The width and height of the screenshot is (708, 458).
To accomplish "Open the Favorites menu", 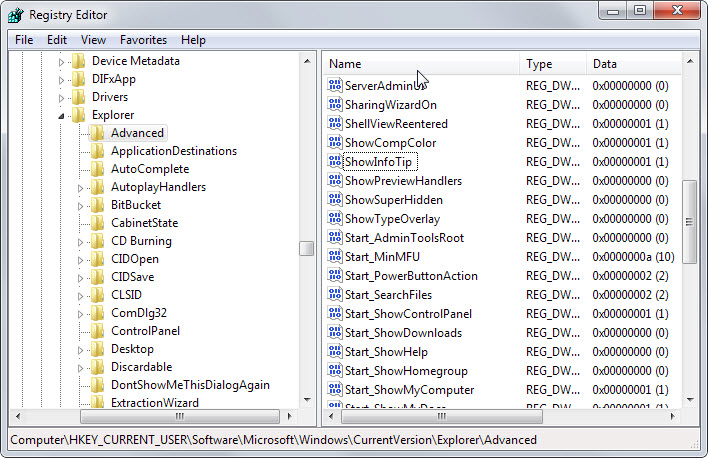I will [143, 40].
